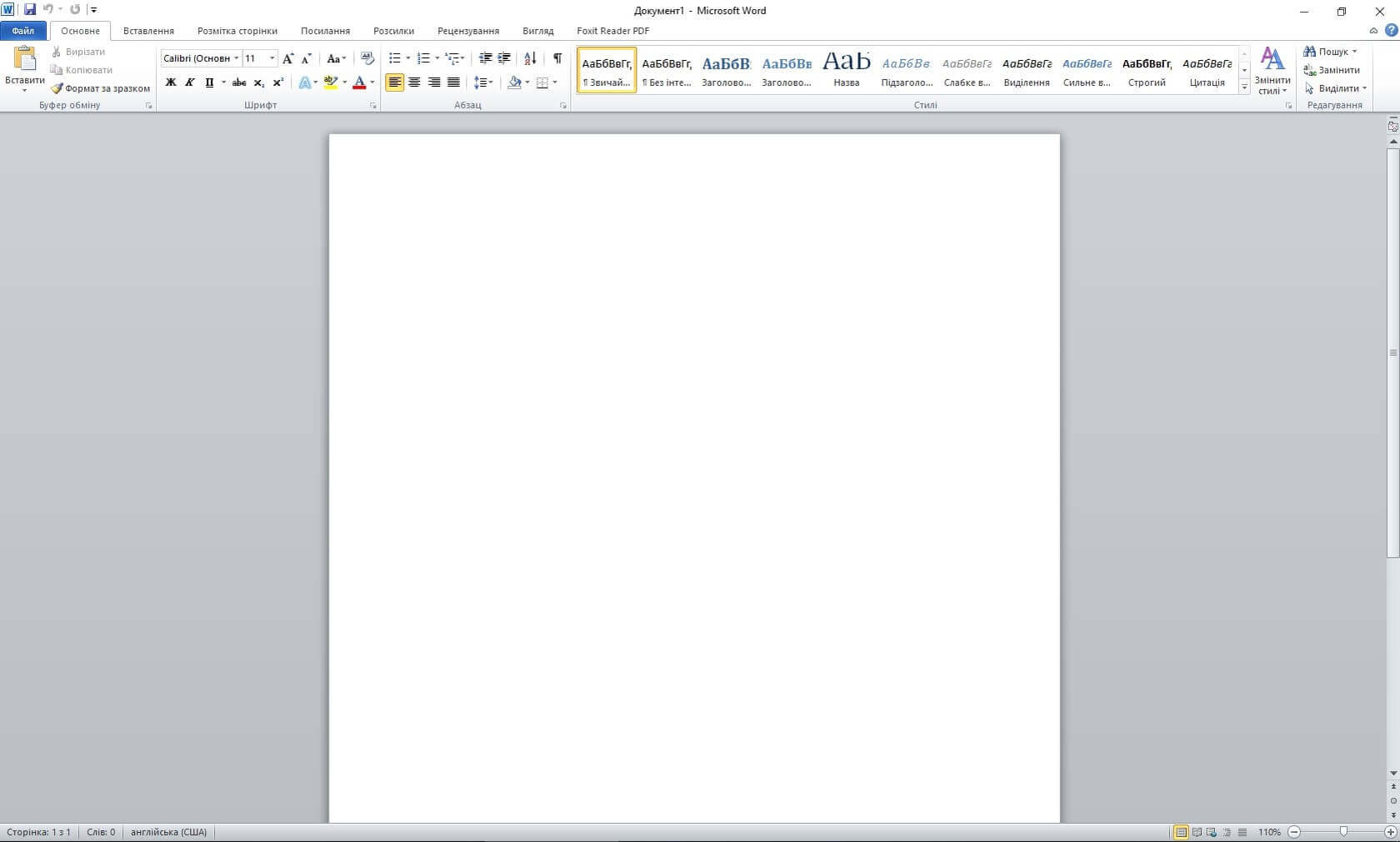Click the Grow Font icon
The image size is (1400, 842).
[288, 58]
